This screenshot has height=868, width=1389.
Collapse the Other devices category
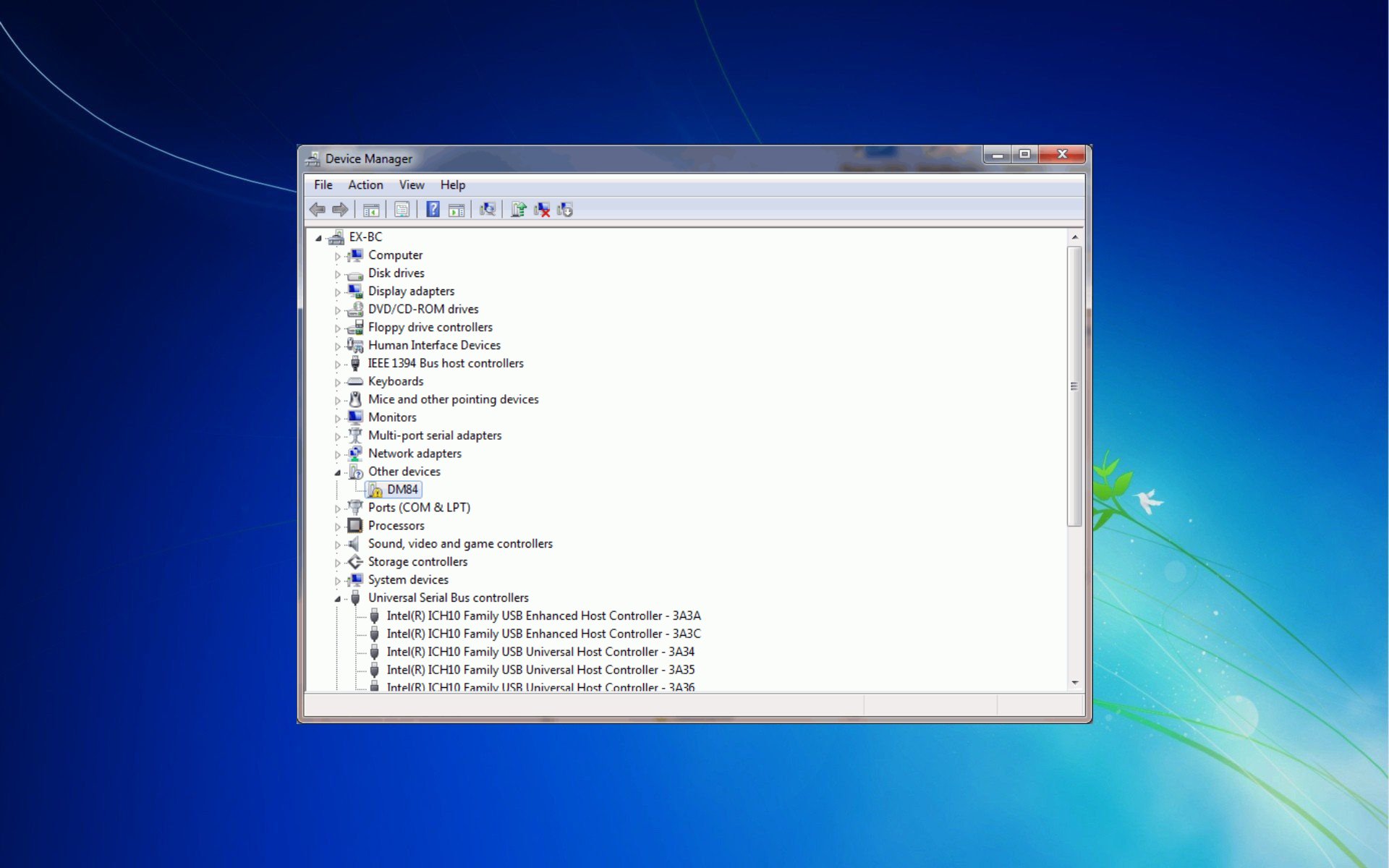pyautogui.click(x=337, y=472)
